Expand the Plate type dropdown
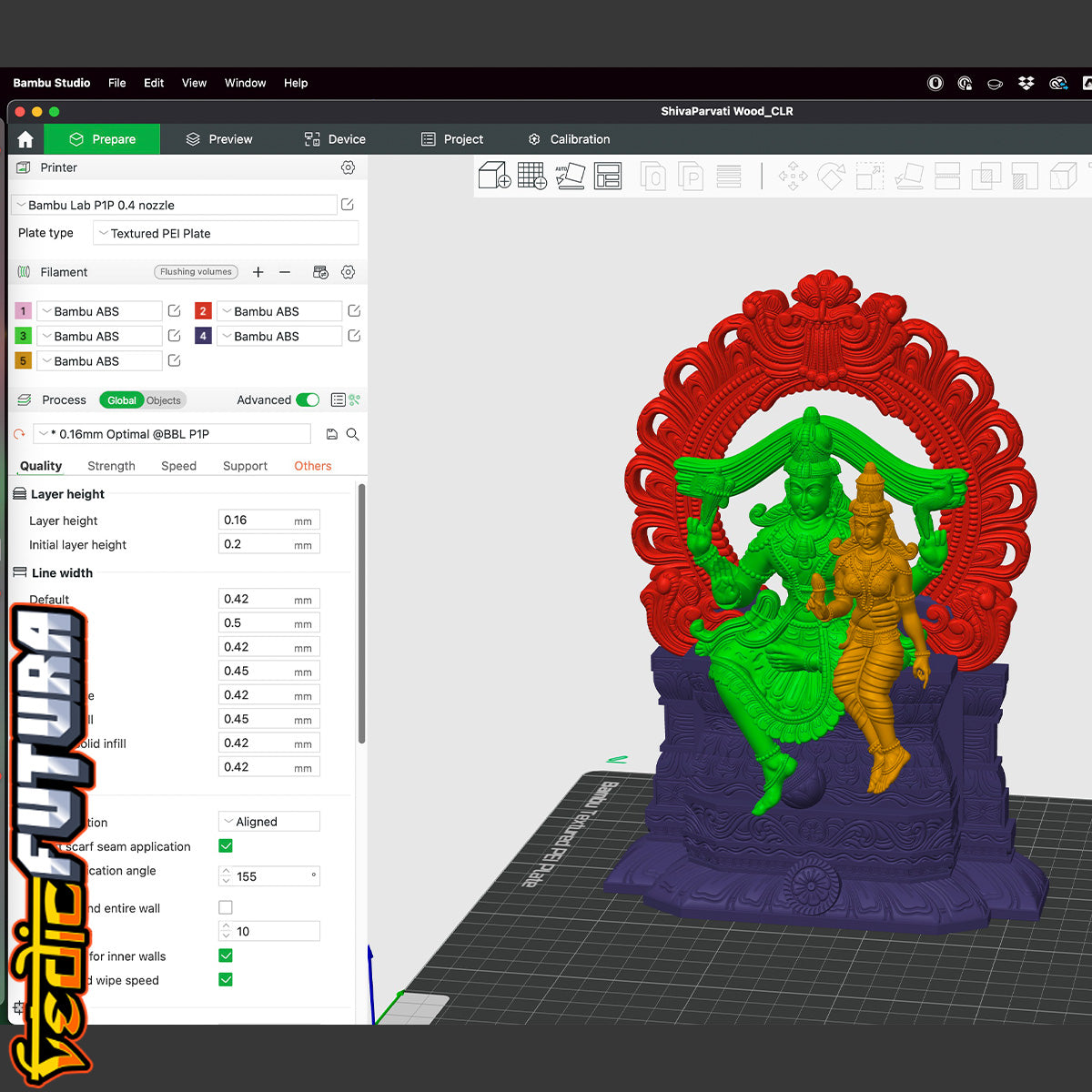The height and width of the screenshot is (1092, 1092). [226, 234]
